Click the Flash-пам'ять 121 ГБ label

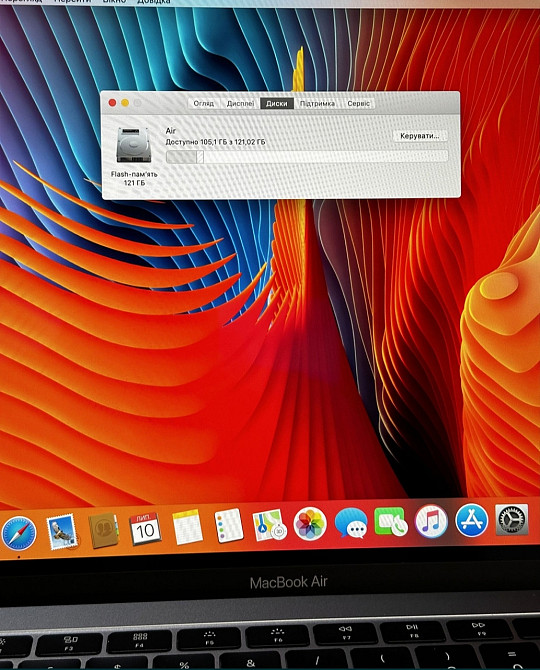134,179
